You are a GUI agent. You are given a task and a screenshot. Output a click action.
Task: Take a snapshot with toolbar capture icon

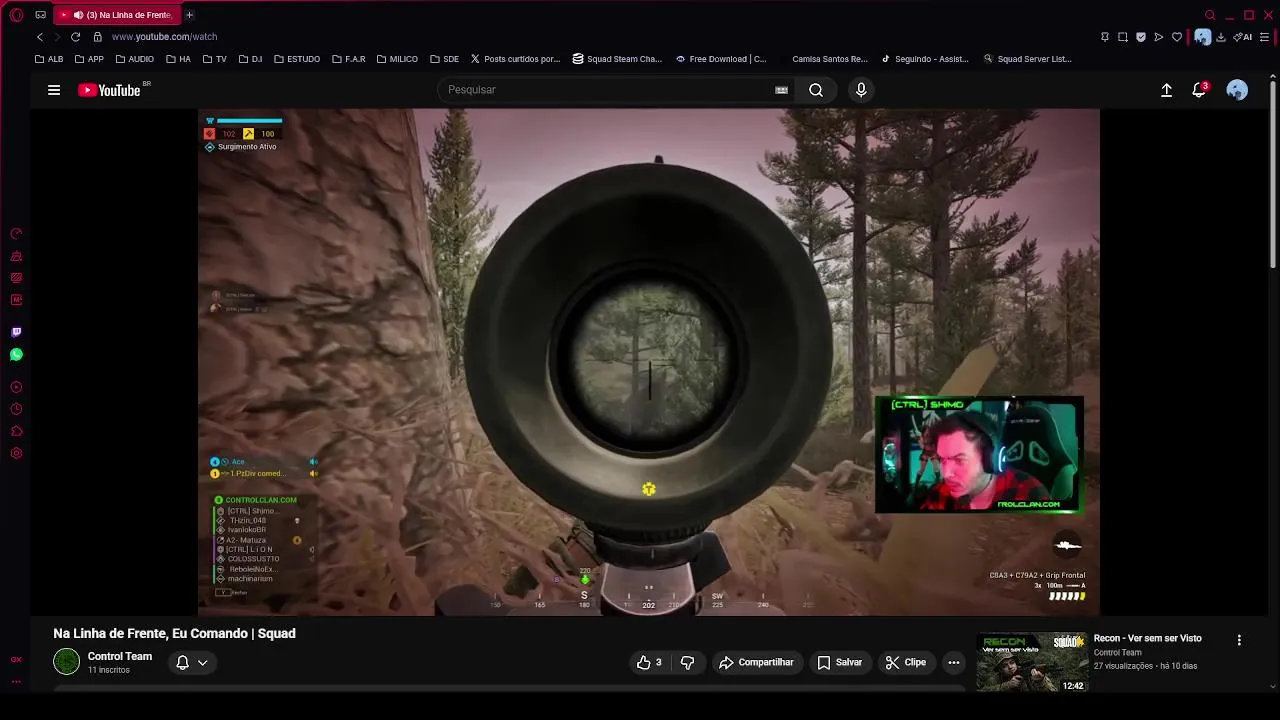tap(1123, 37)
